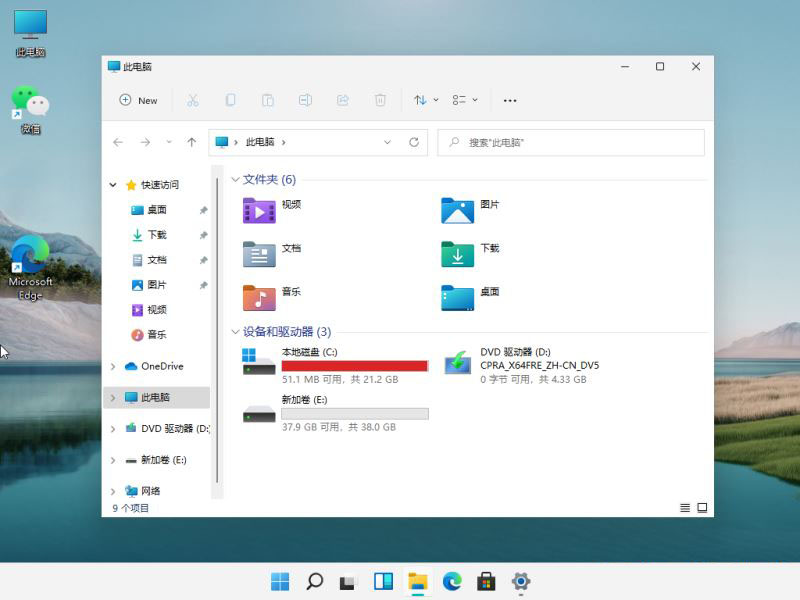Switch to large thumbnail view in status bar

(x=703, y=508)
